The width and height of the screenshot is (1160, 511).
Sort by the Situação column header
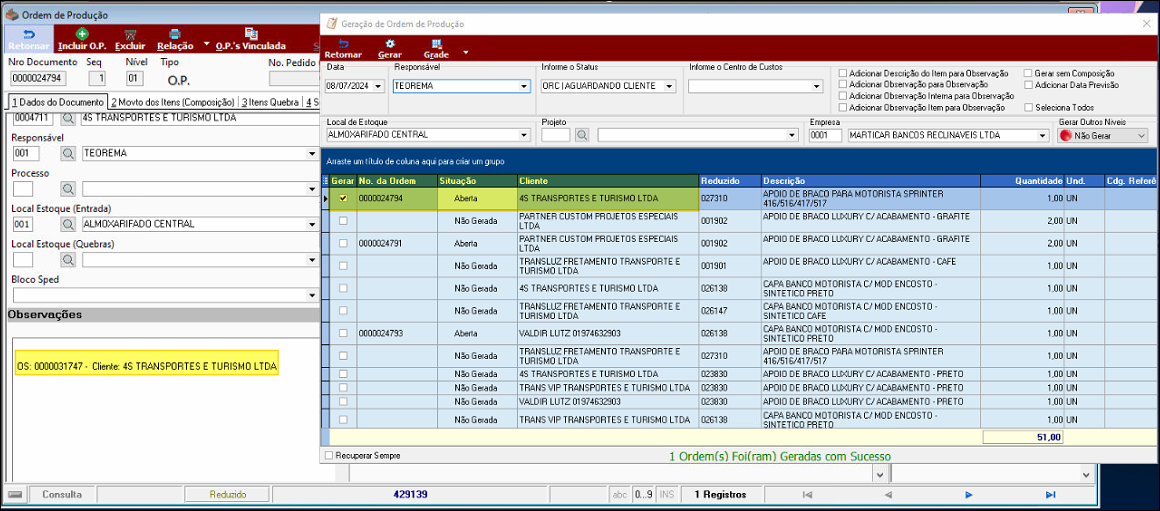click(x=476, y=180)
